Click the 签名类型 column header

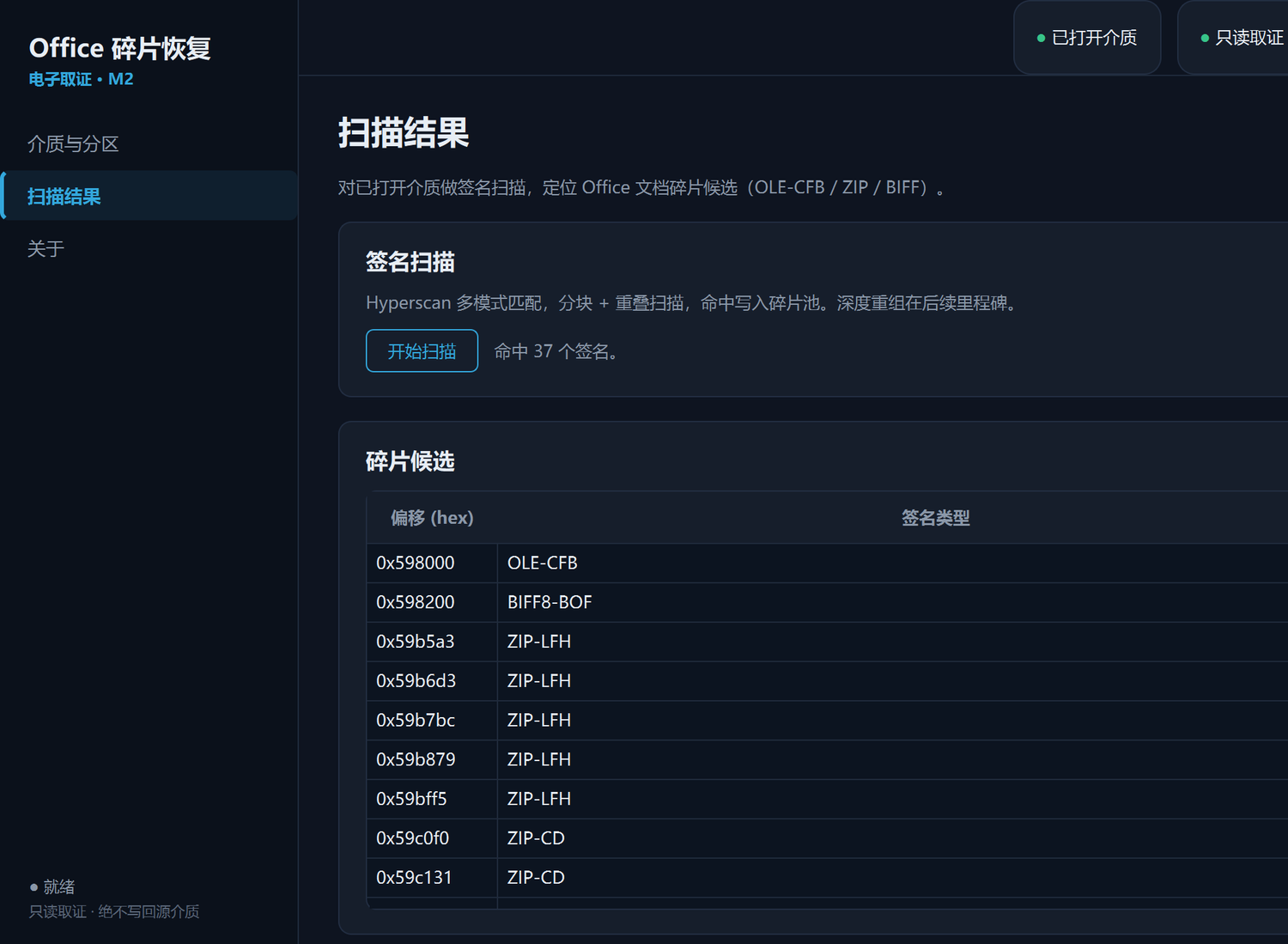pos(935,518)
